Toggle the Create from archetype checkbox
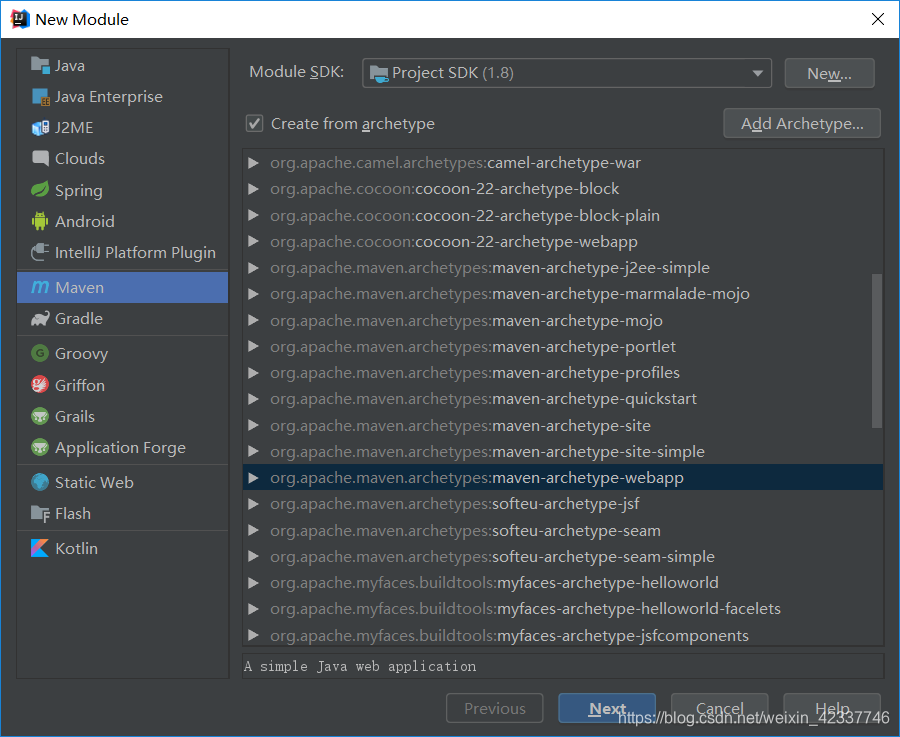The height and width of the screenshot is (737, 900). [254, 123]
